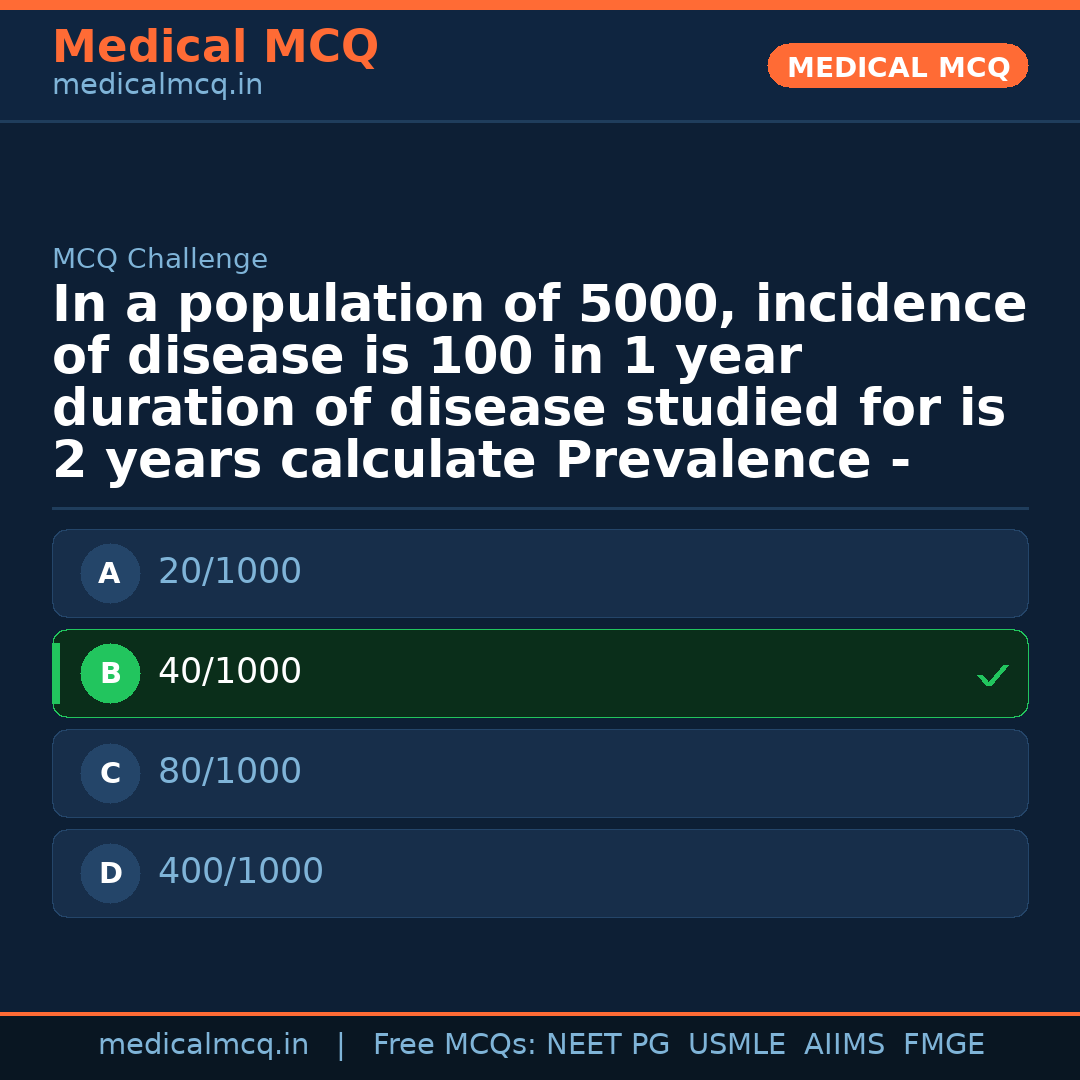Click the USMLE footer tag
1080x1080 pixels.
coord(736,1045)
